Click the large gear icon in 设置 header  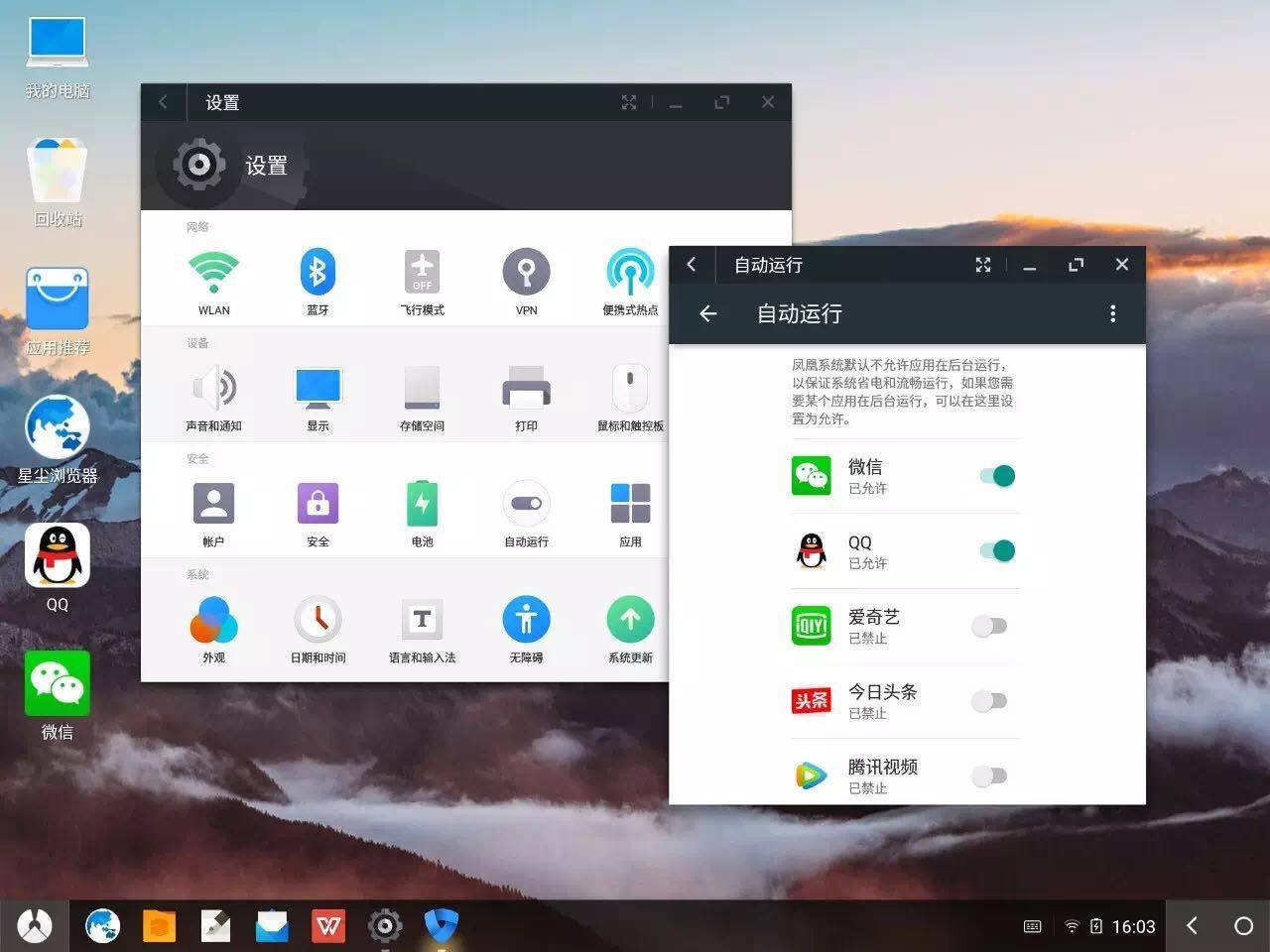coord(198,165)
